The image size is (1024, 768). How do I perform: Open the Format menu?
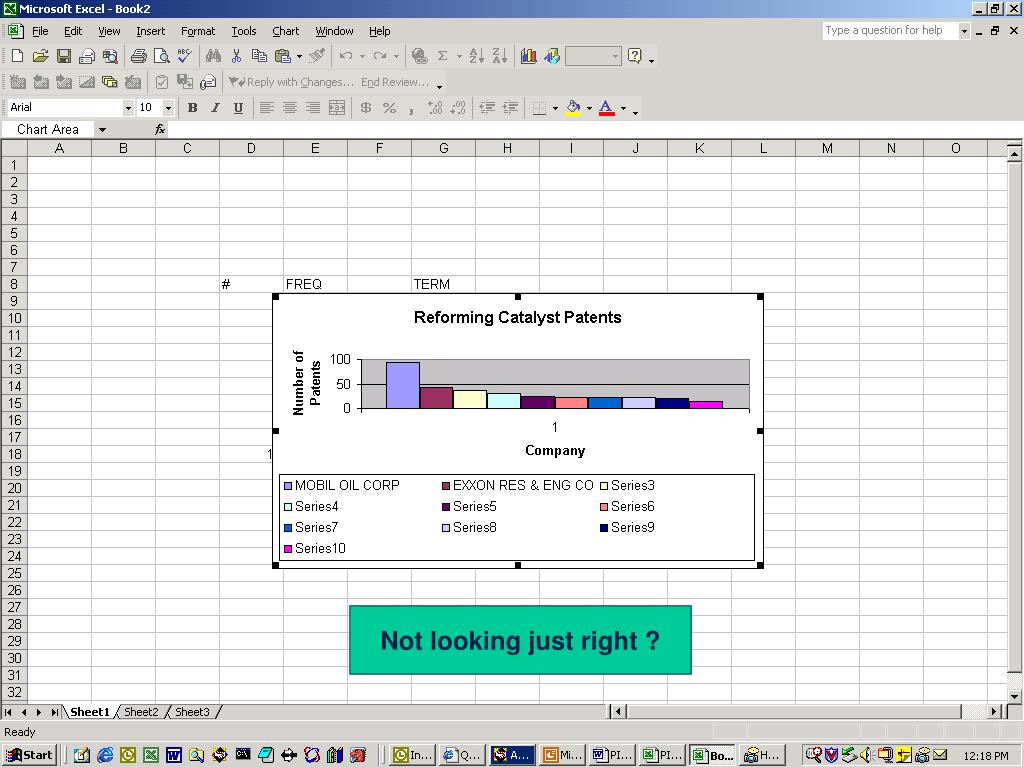[x=198, y=31]
